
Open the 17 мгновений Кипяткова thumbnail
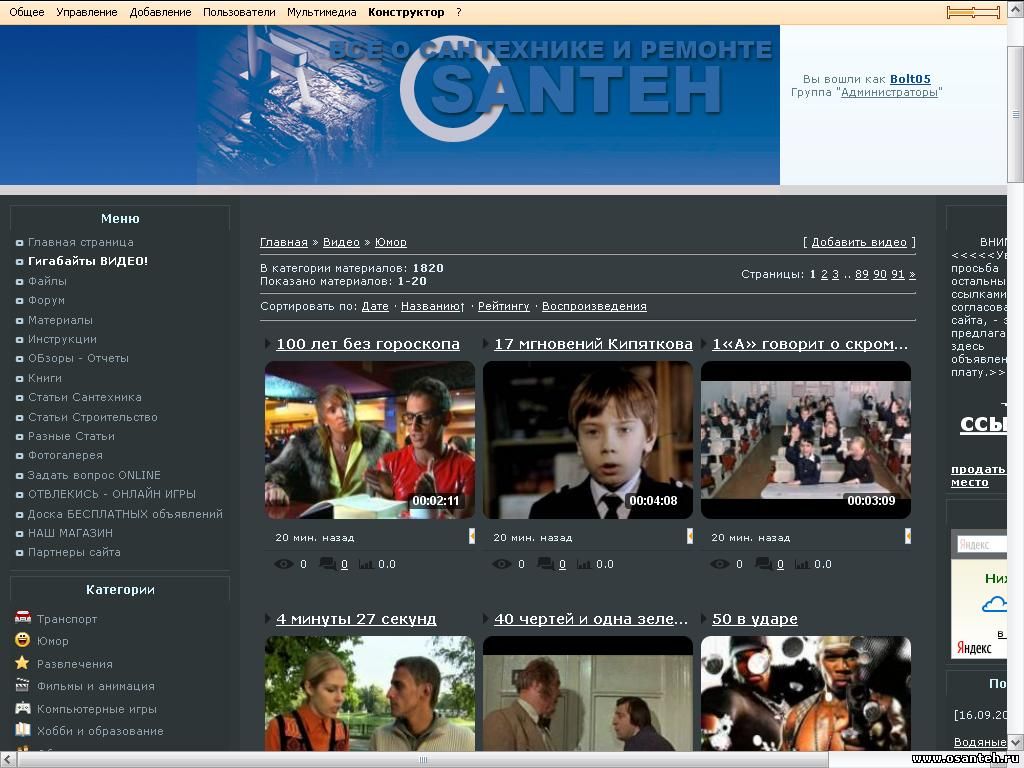[588, 440]
